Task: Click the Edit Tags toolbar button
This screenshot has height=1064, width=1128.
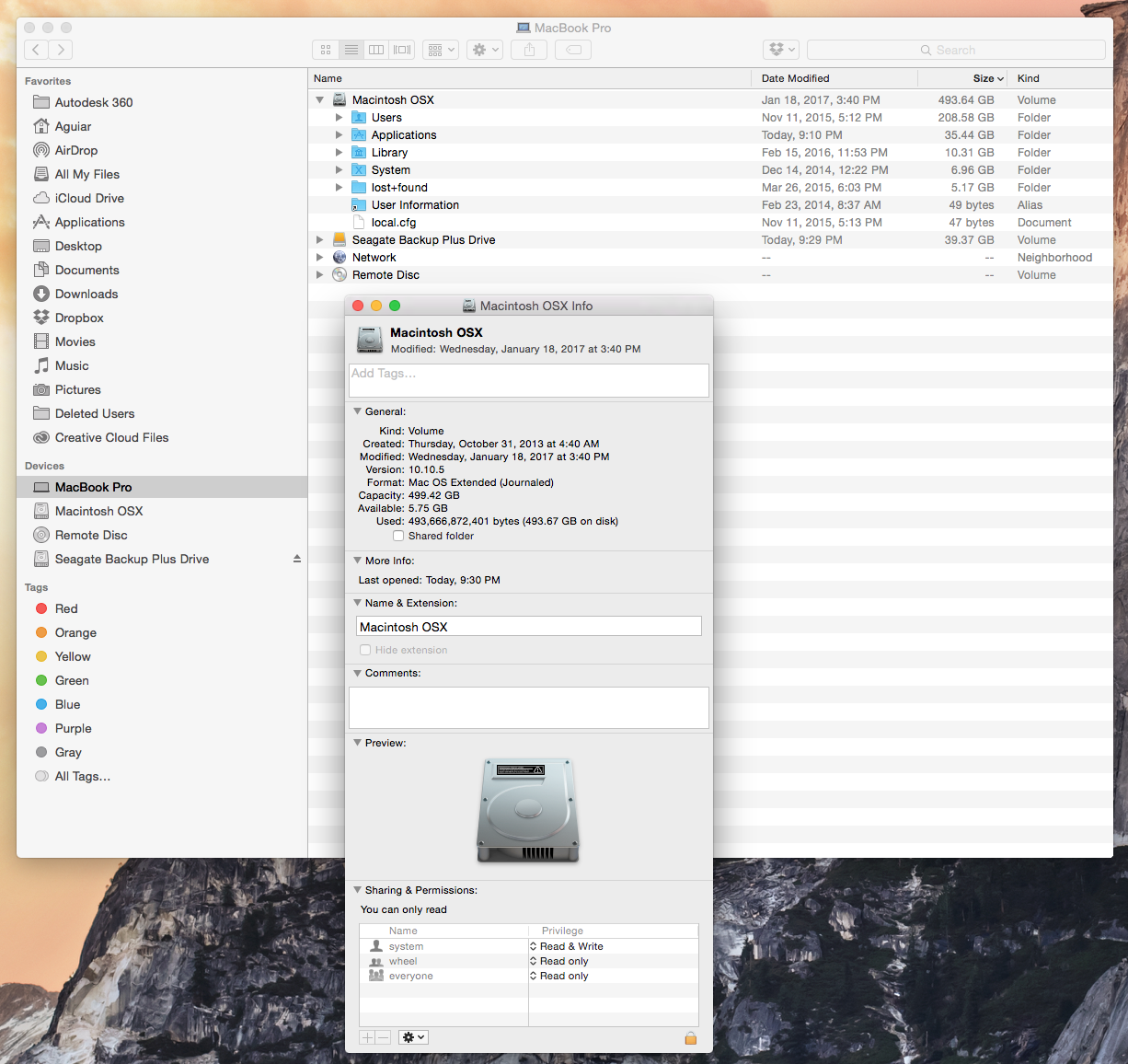Action: [573, 50]
